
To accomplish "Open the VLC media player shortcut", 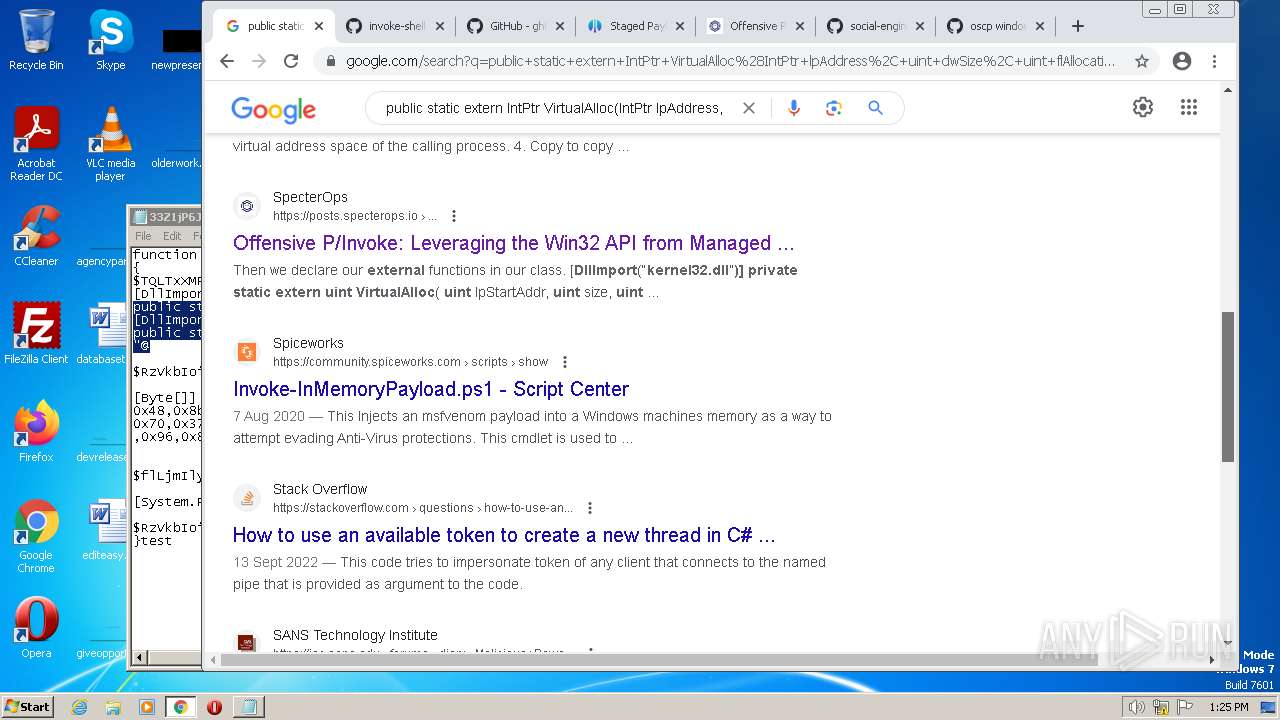I will (110, 145).
